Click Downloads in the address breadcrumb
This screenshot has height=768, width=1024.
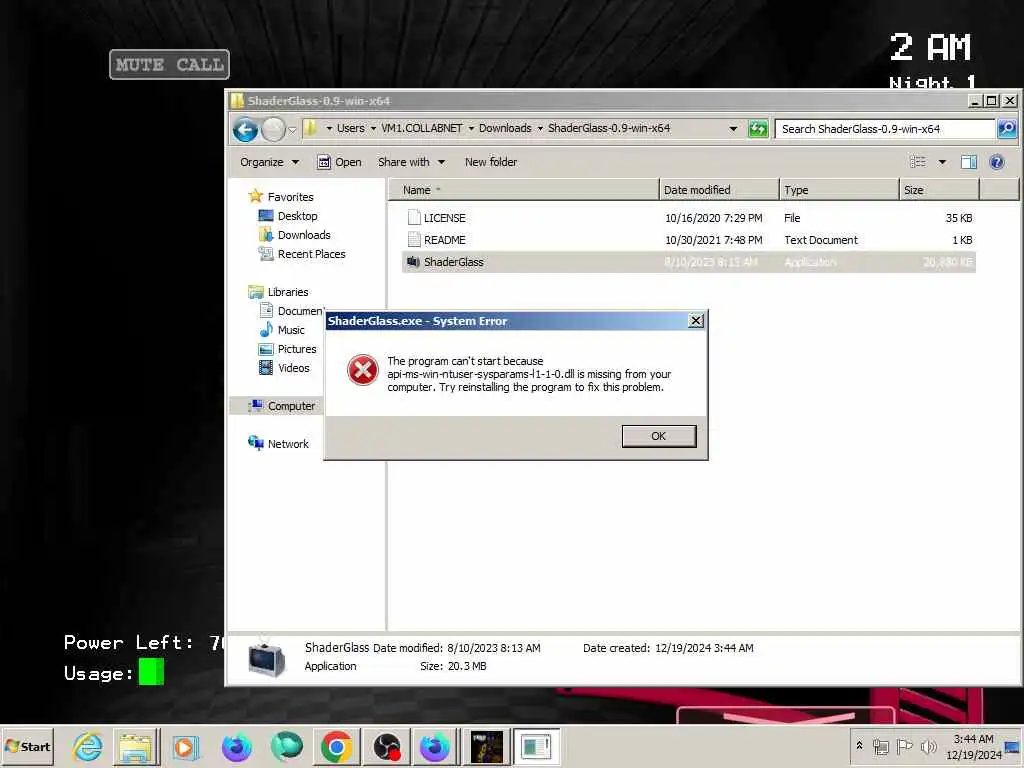pyautogui.click(x=505, y=128)
